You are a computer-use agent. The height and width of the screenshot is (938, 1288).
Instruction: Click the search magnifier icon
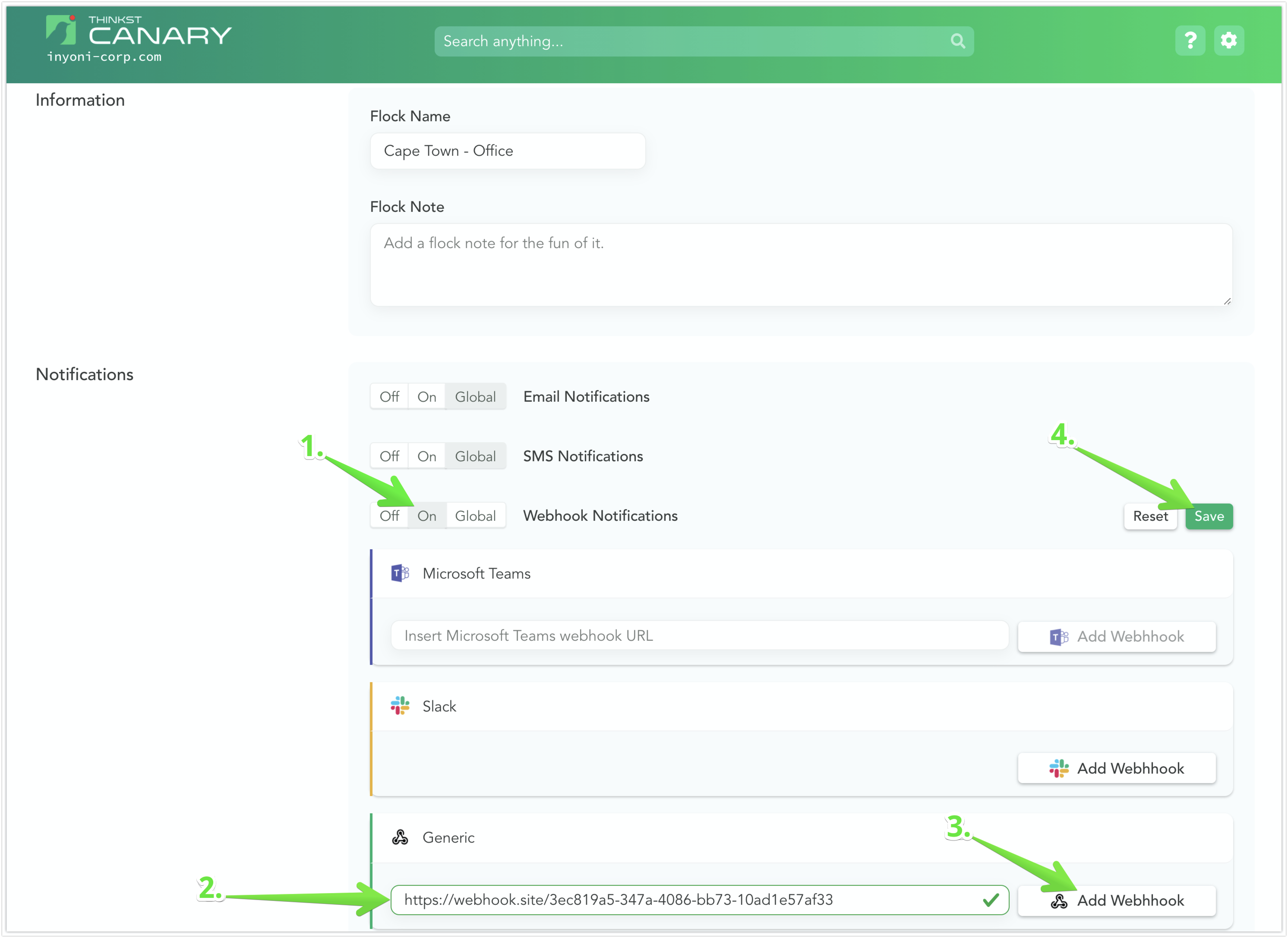tap(958, 41)
